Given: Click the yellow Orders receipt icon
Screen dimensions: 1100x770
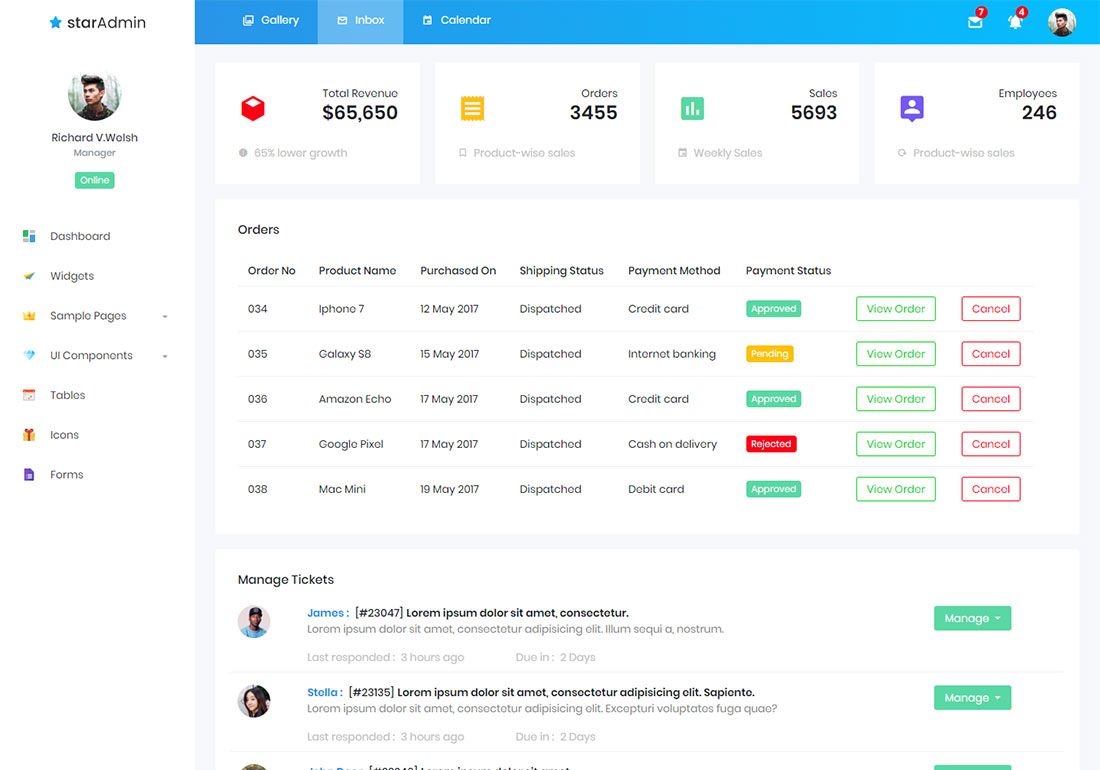Looking at the screenshot, I should 472,108.
